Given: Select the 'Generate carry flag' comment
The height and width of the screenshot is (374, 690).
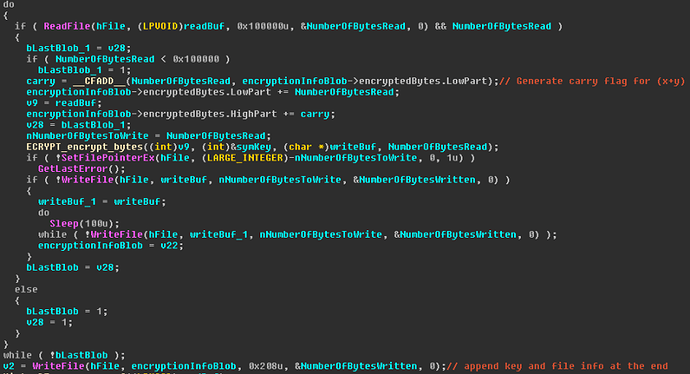Looking at the screenshot, I should [x=592, y=81].
